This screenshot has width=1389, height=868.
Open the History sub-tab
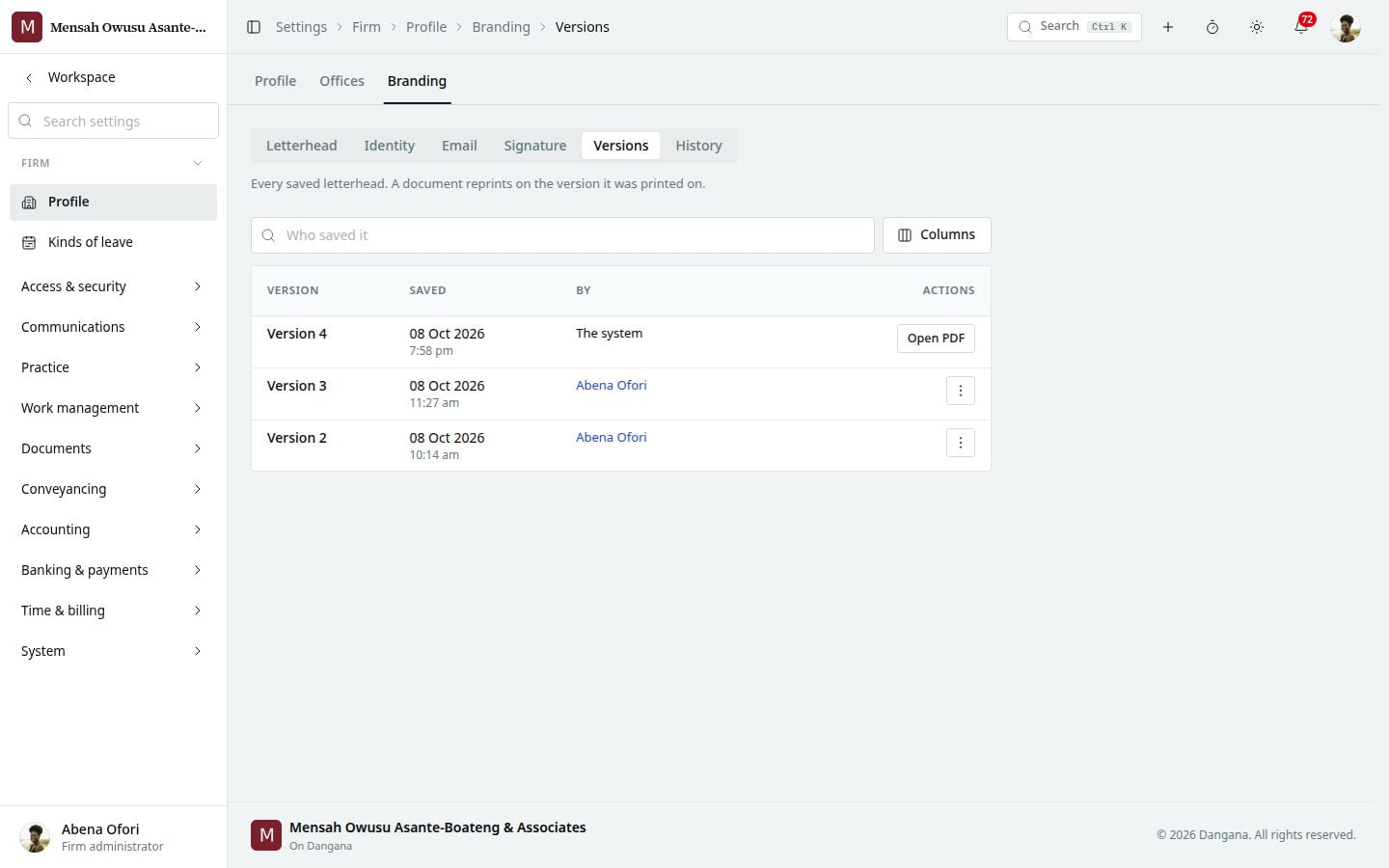click(698, 146)
